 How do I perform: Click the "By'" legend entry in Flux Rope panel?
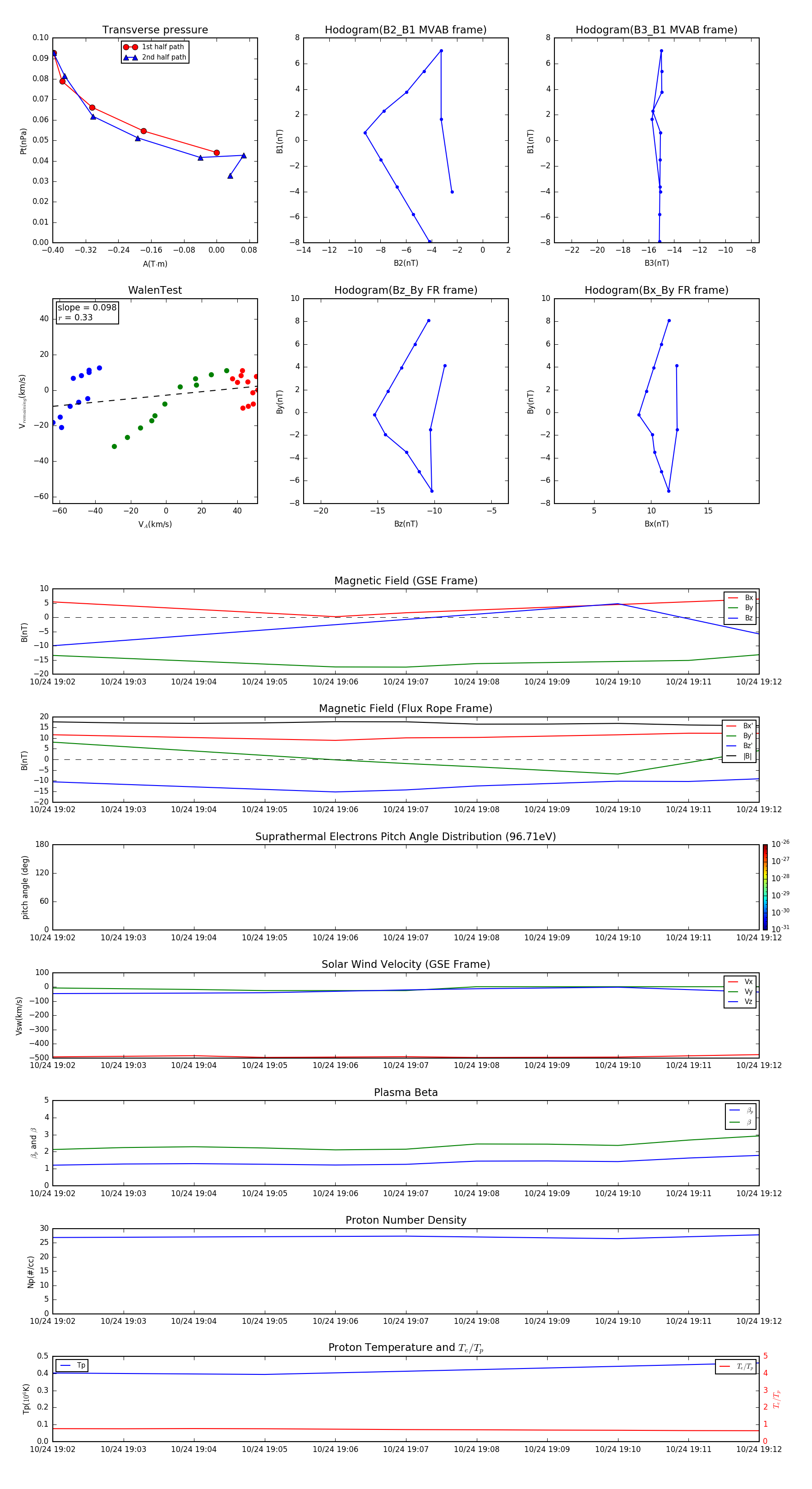pyautogui.click(x=740, y=736)
